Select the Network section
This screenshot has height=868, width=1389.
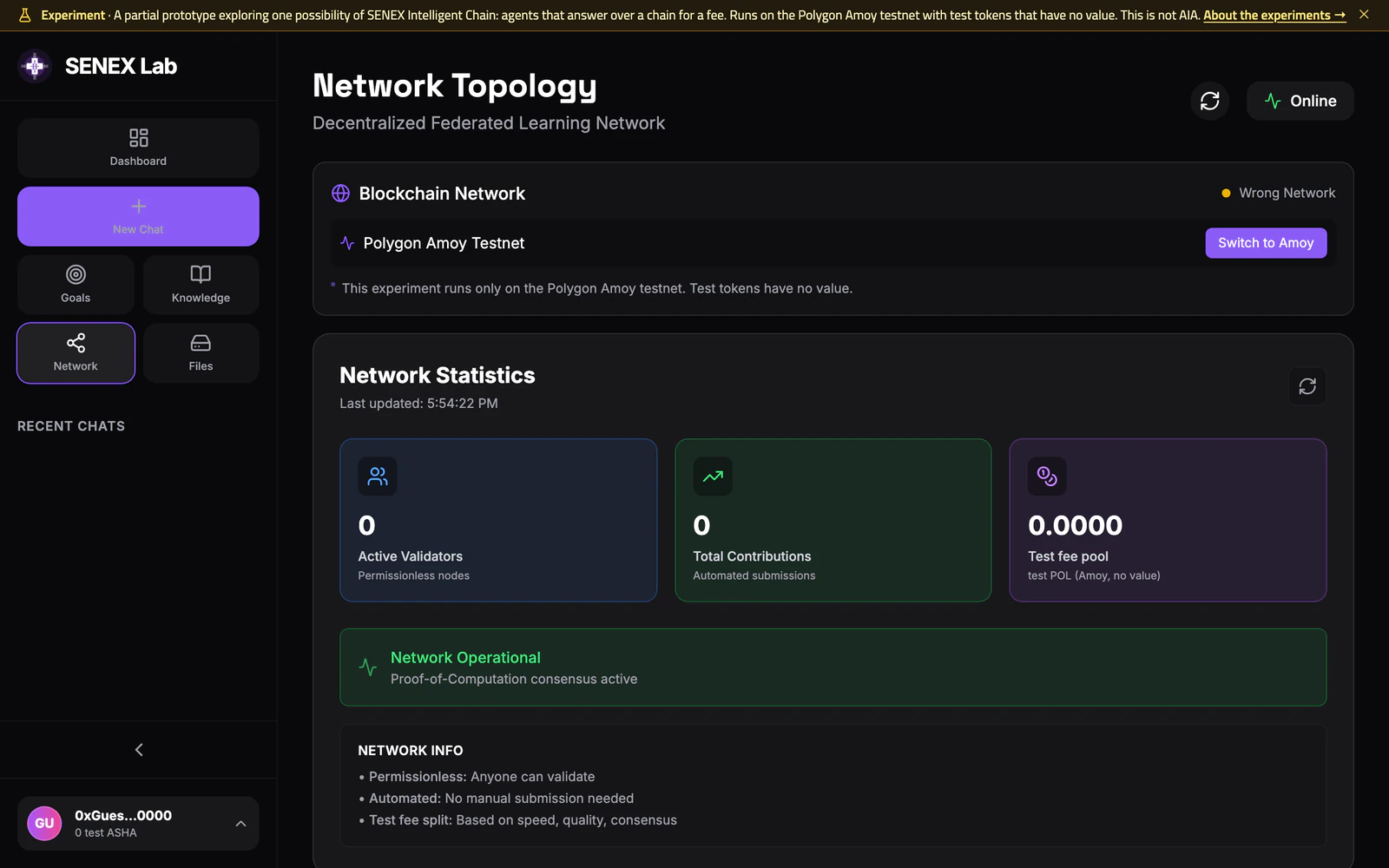point(76,353)
